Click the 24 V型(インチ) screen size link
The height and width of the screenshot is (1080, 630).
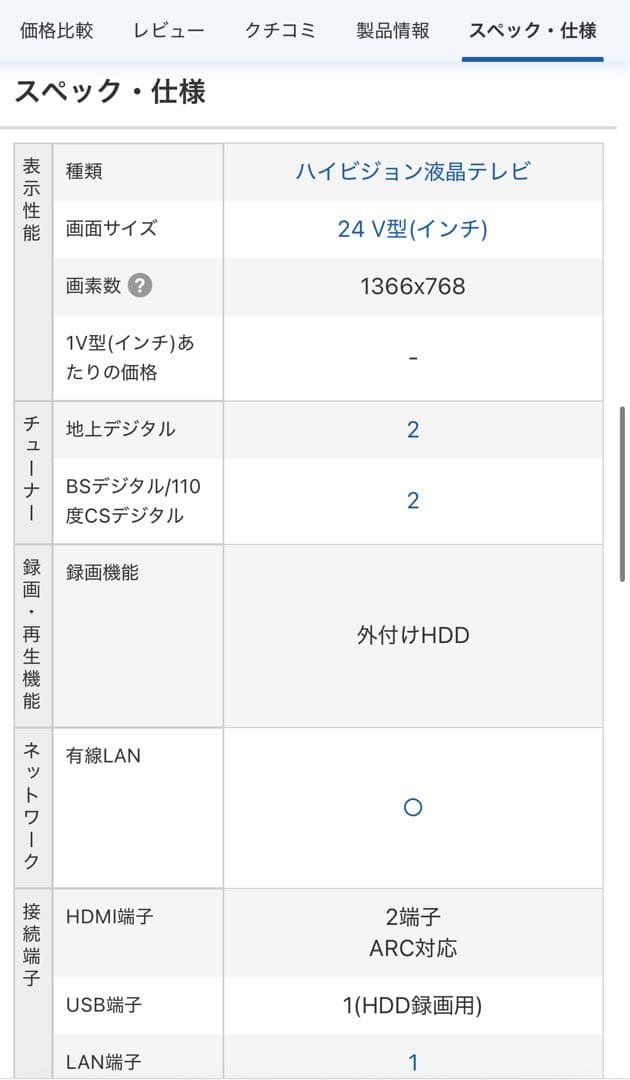point(414,228)
